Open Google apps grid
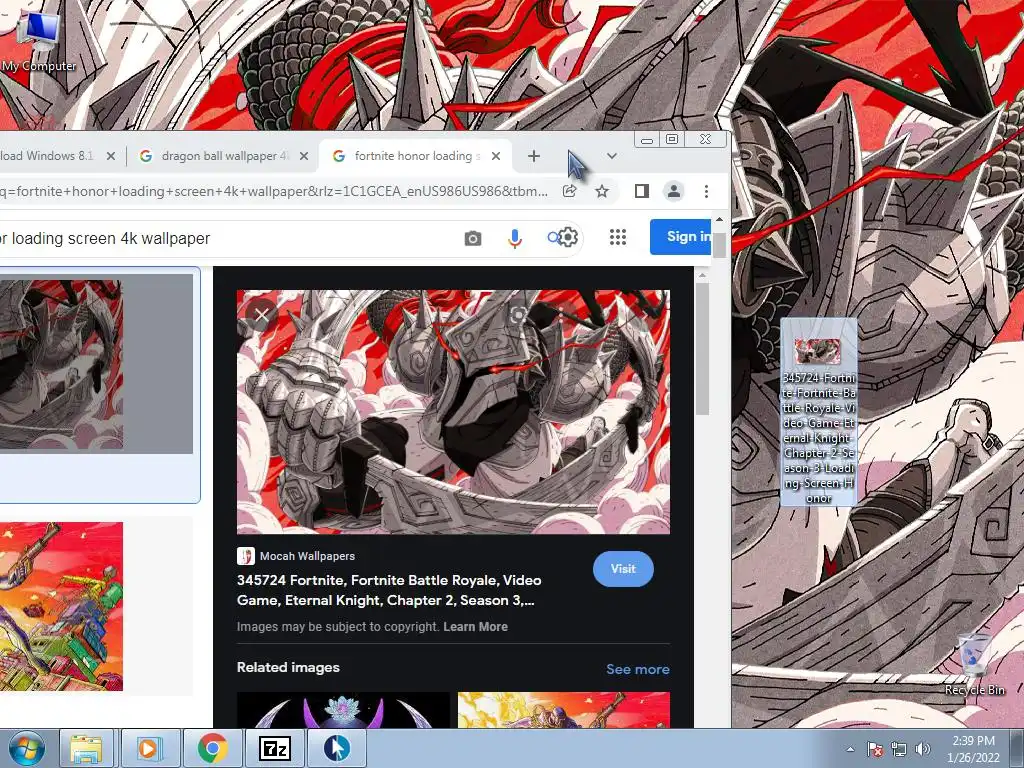The width and height of the screenshot is (1024, 768). click(618, 237)
